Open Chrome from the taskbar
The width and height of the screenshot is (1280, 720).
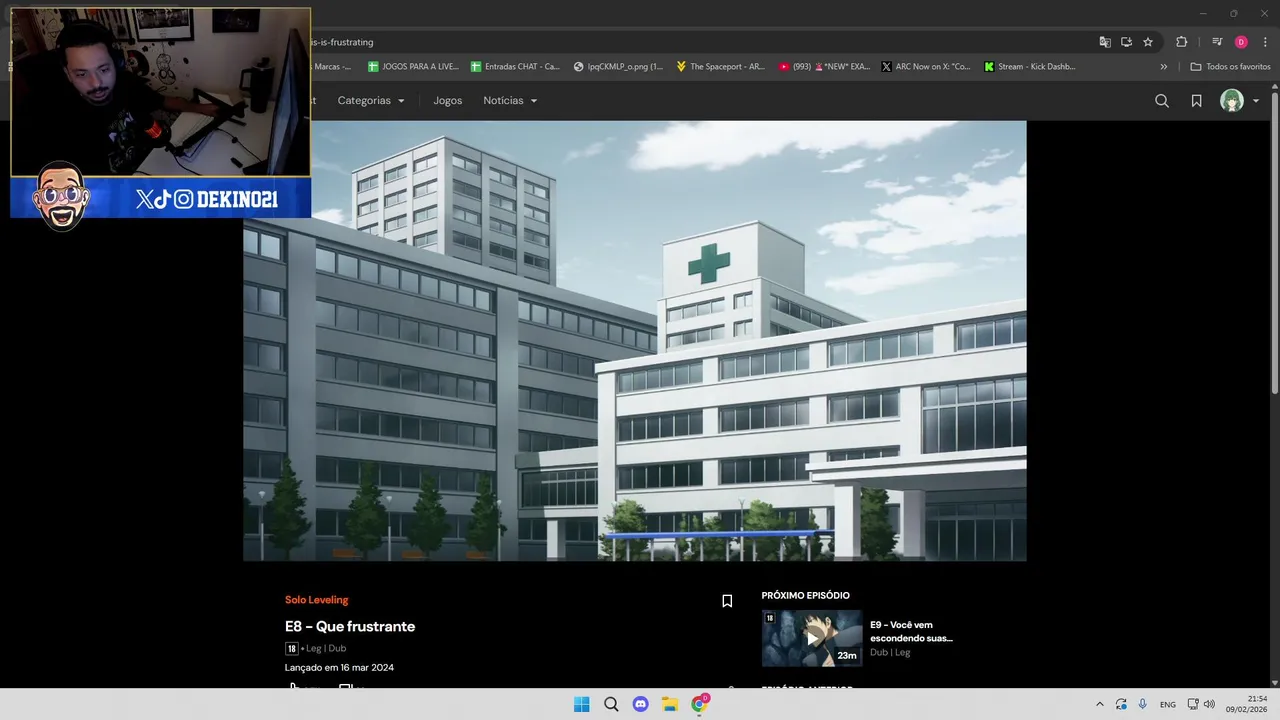coord(700,704)
